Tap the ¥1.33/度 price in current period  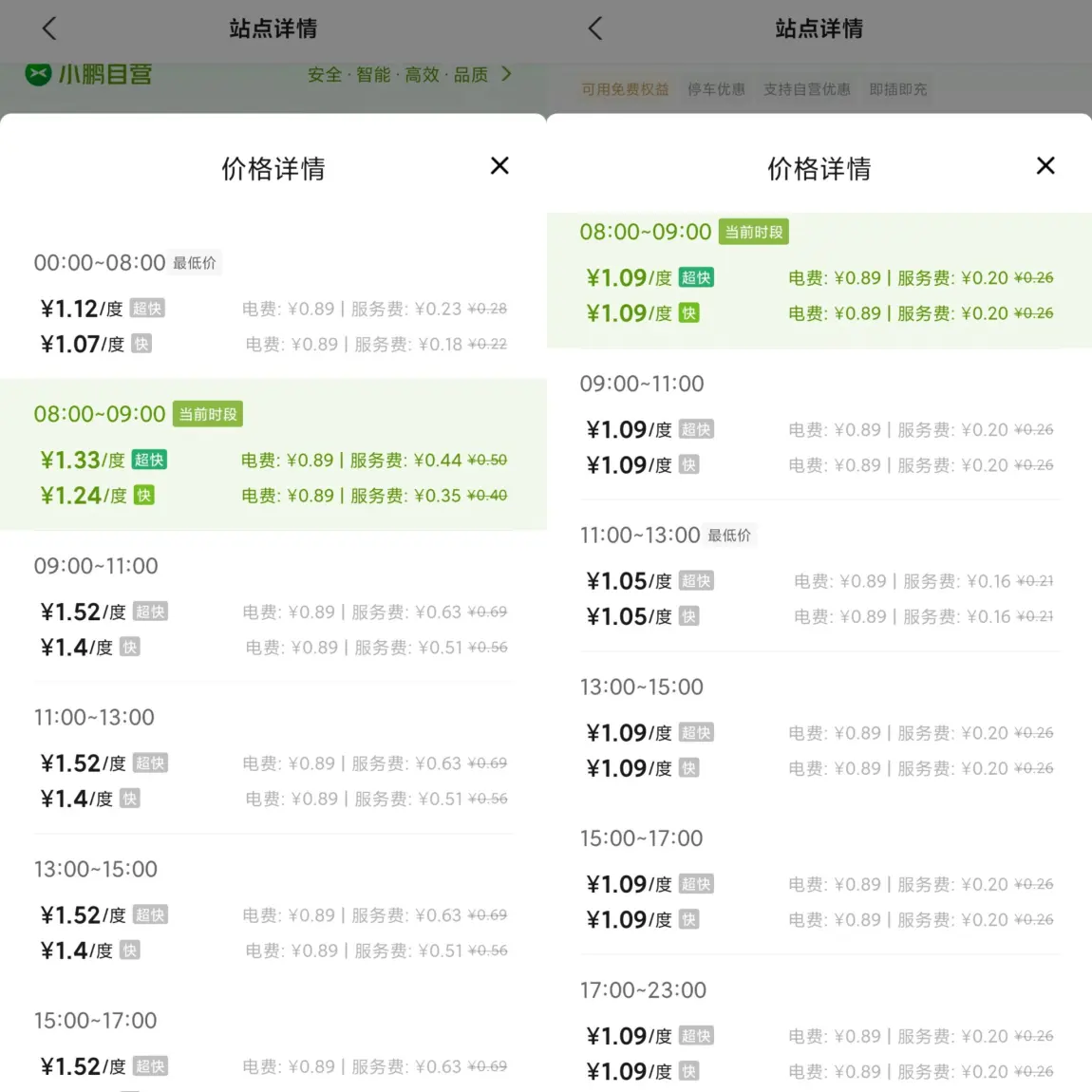tap(82, 461)
